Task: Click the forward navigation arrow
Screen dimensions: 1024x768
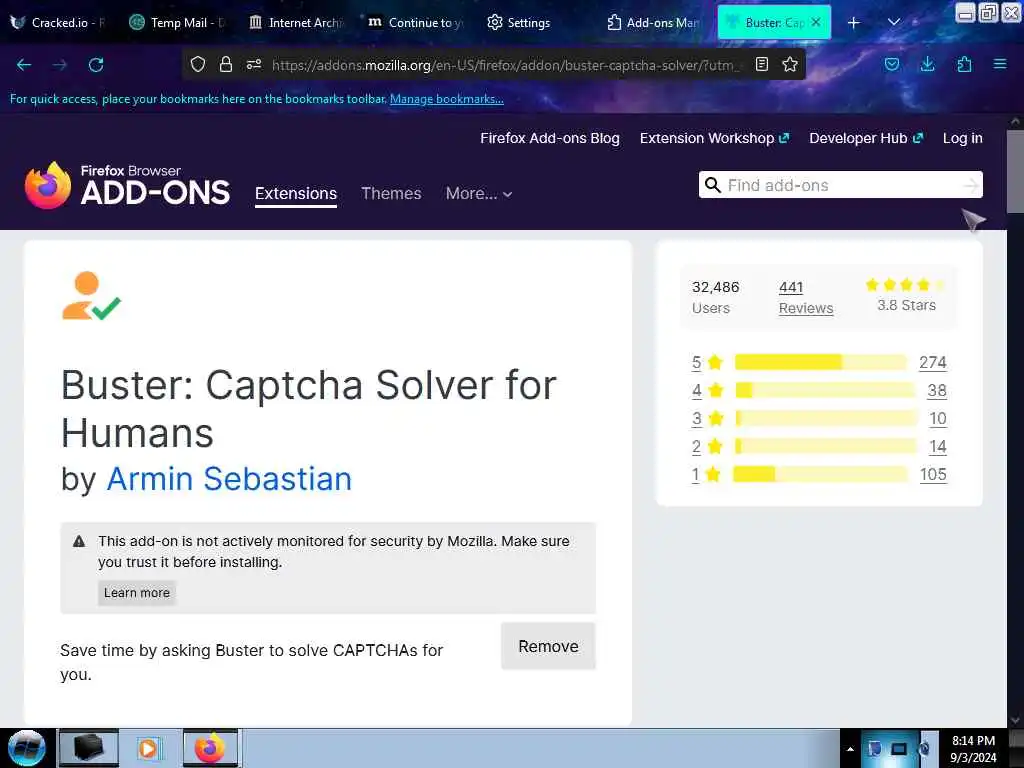Action: (59, 65)
